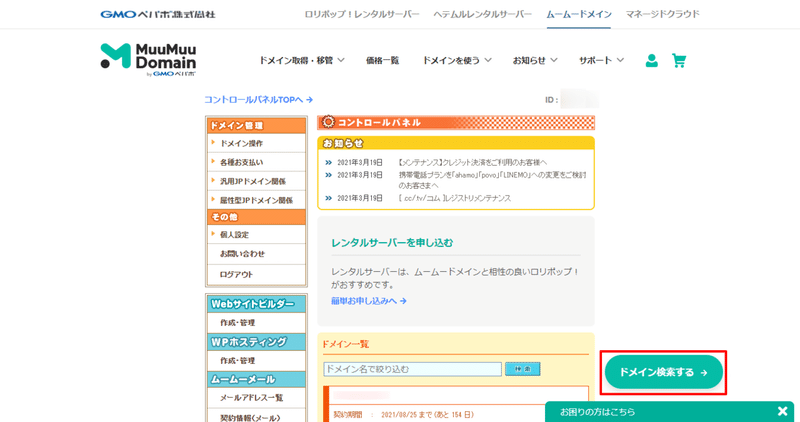Click the レンタルサーバーを申し込む heading
Image resolution: width=800 pixels, height=422 pixels.
point(392,242)
